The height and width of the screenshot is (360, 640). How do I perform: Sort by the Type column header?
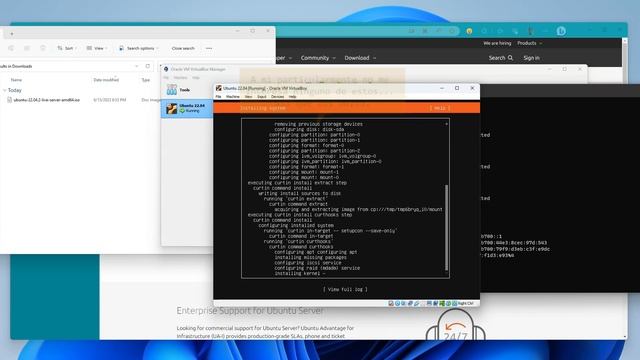point(146,80)
